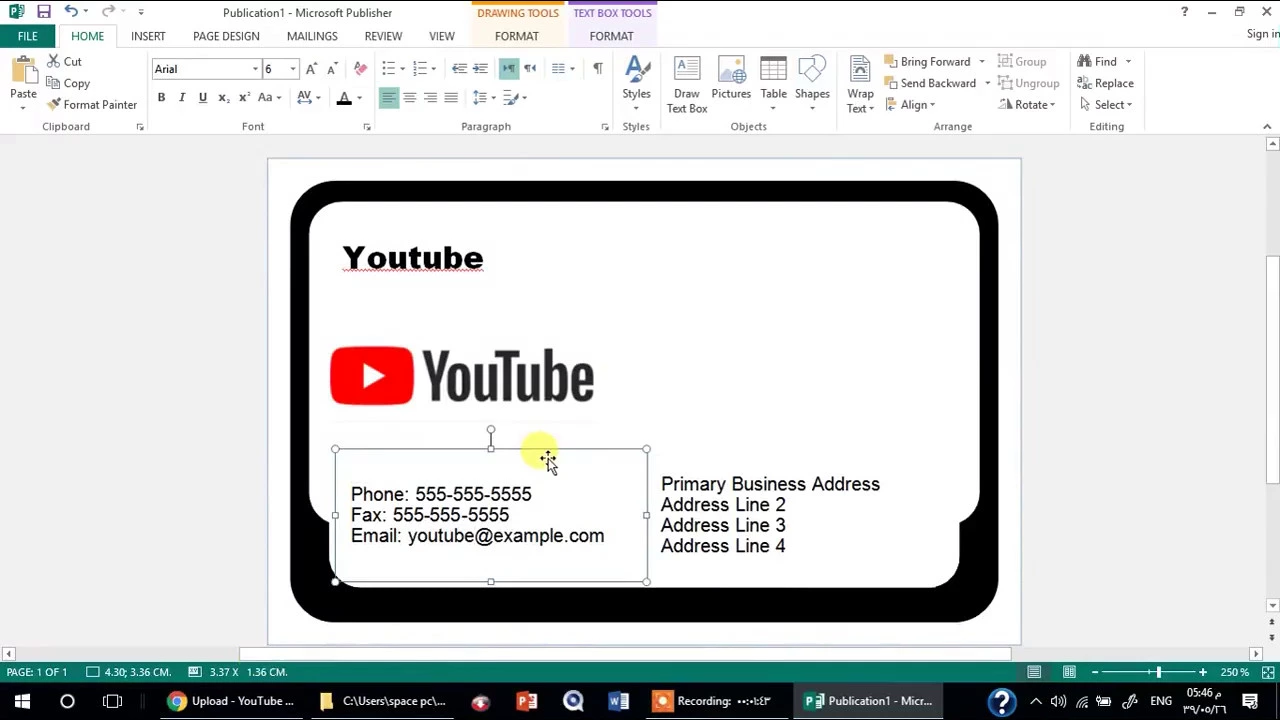Click the Find button

point(1097,62)
